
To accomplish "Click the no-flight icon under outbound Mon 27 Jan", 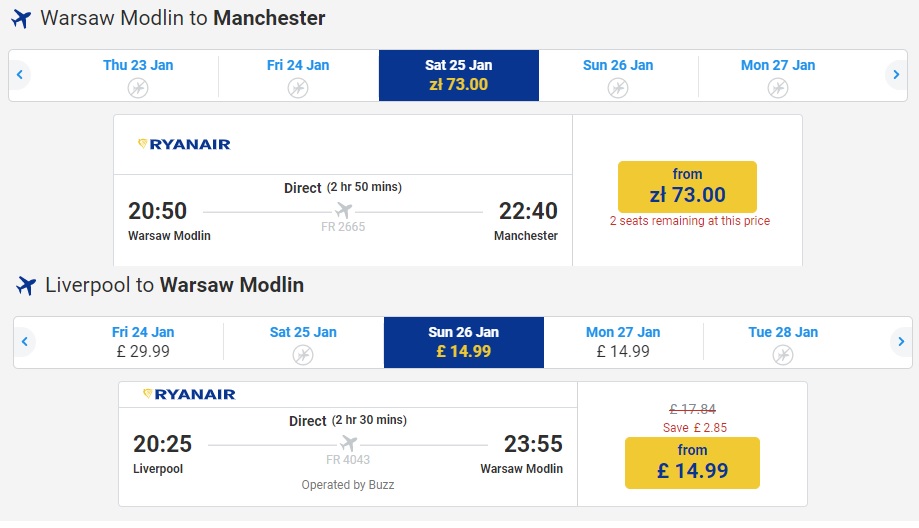I will tap(778, 88).
